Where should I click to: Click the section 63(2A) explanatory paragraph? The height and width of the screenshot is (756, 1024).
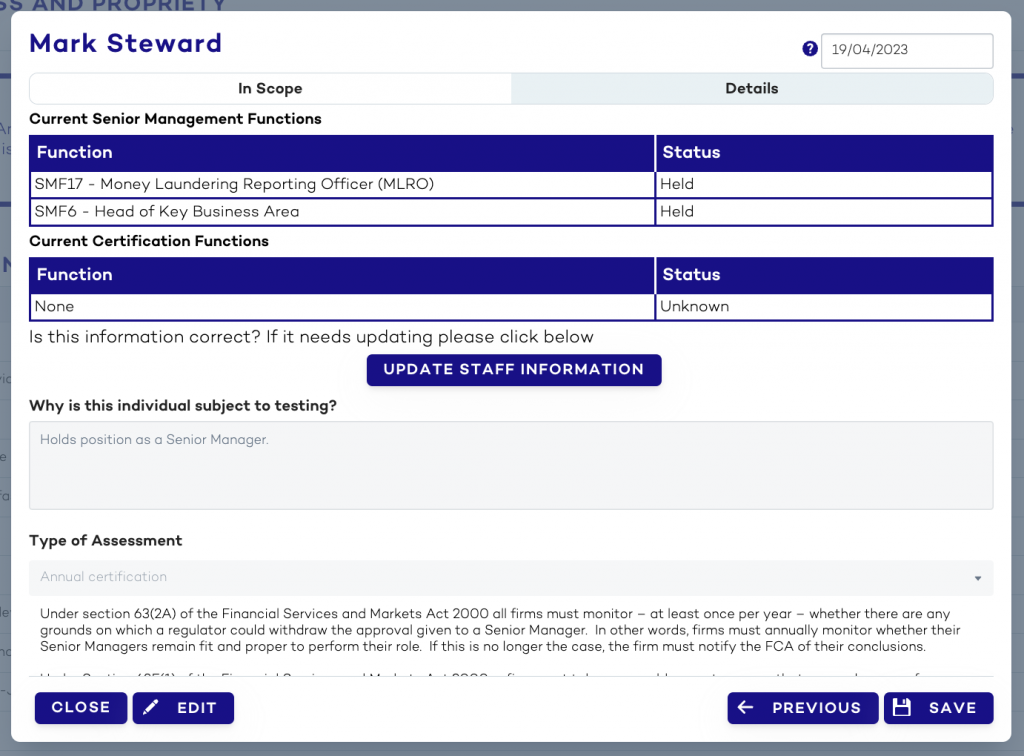tap(500, 630)
